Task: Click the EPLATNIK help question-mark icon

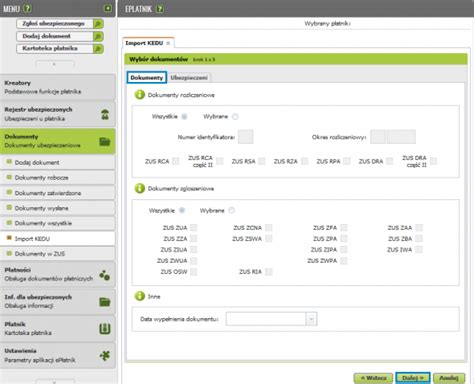Action: (160, 9)
